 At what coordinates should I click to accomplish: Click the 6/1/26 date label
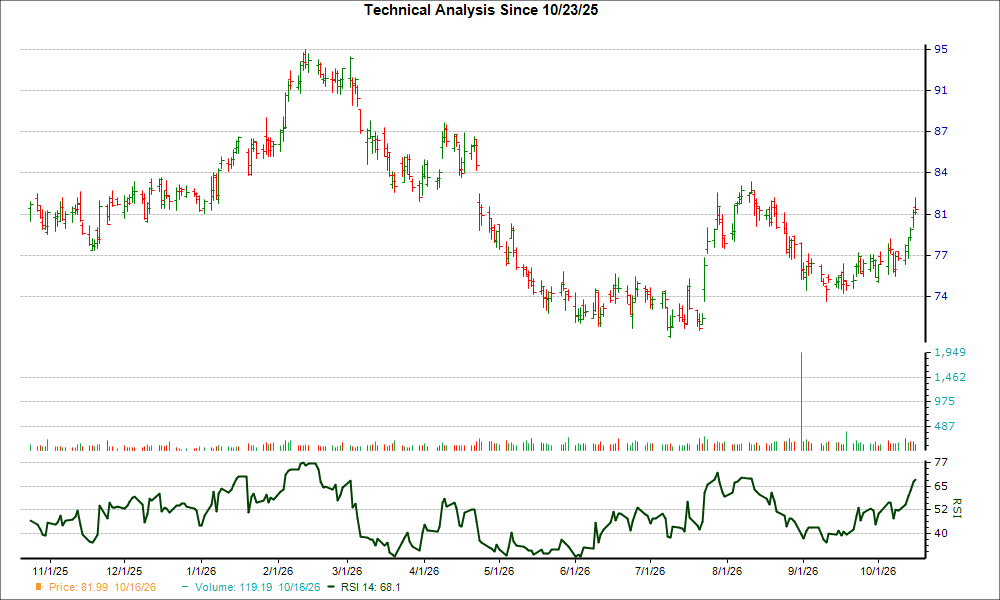(575, 571)
